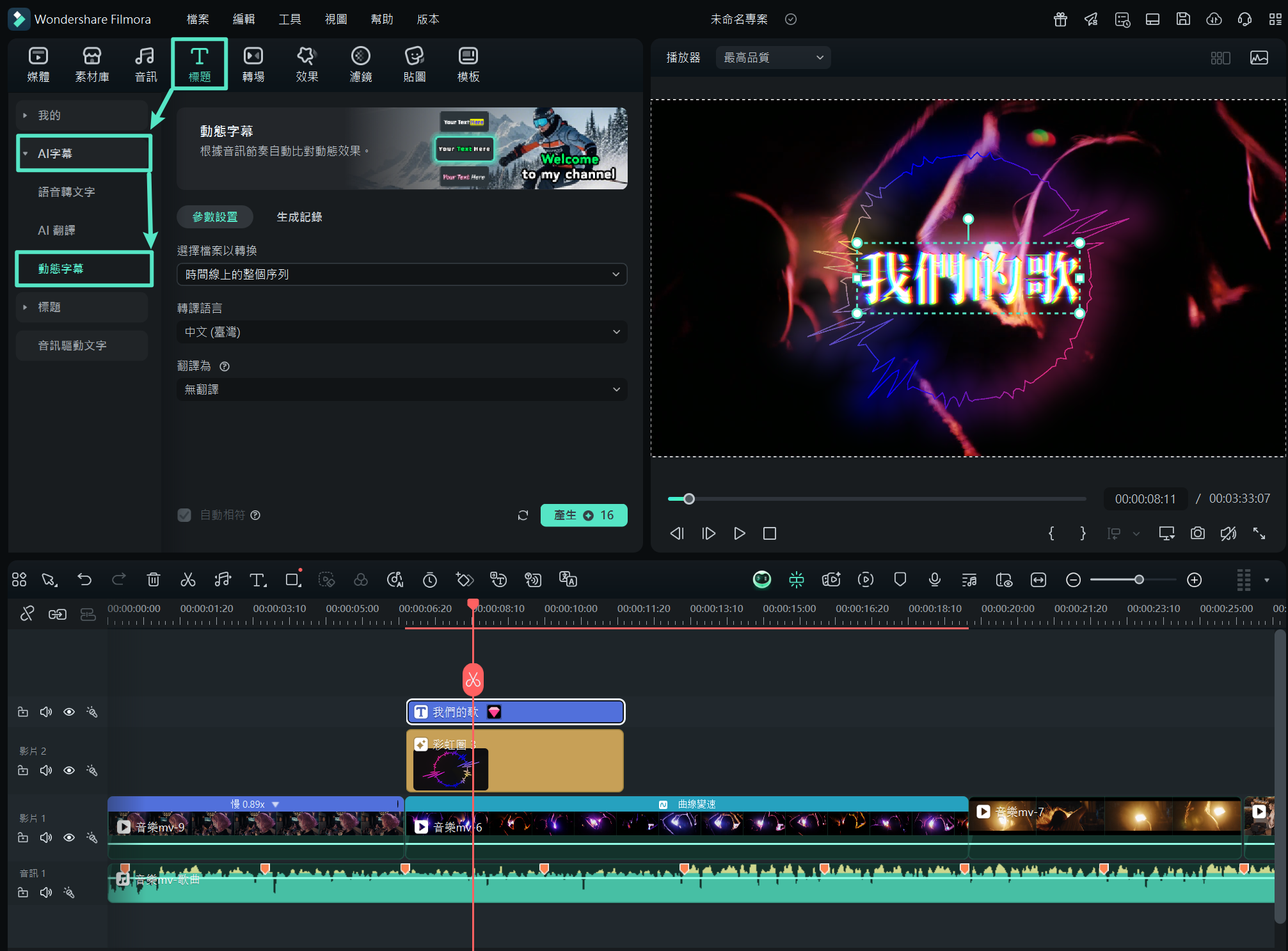Click the text T tool in timeline toolbar

(257, 579)
